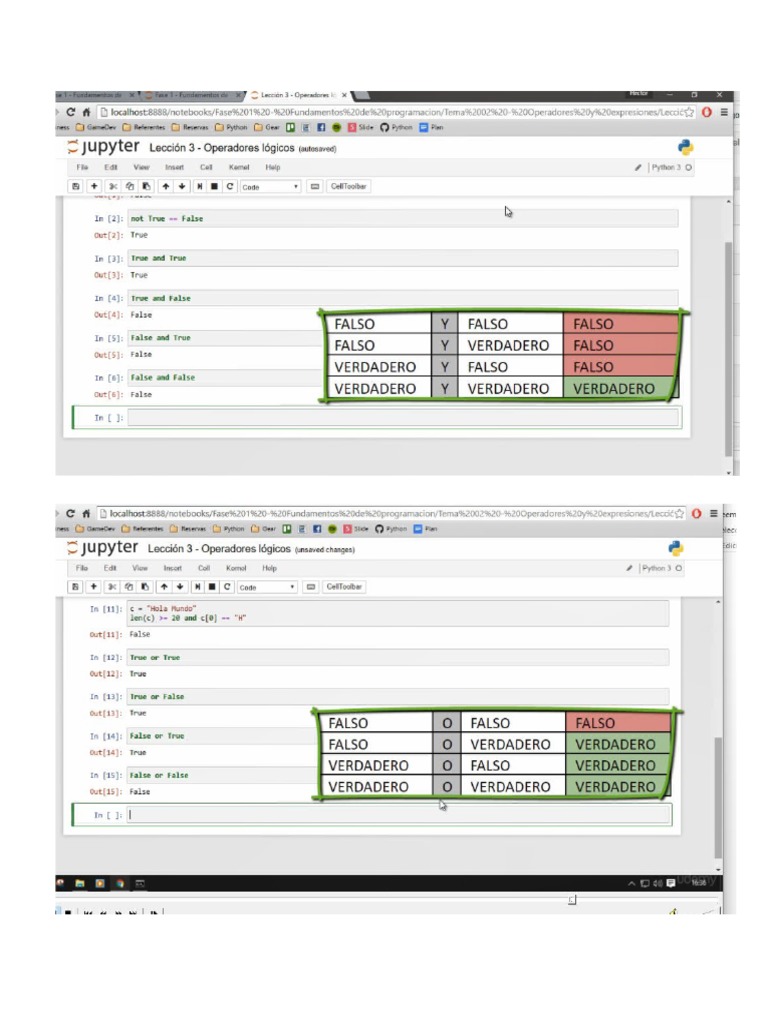Open Edit menu in top notebook

click(x=111, y=167)
